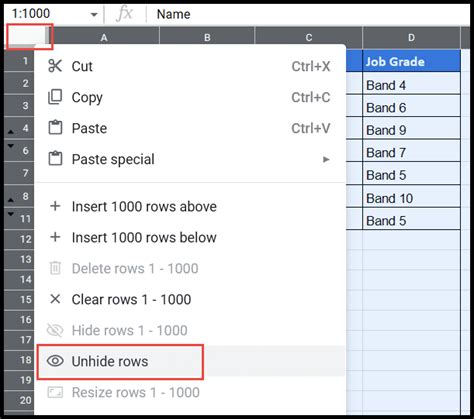Click the eye icon next to Unhide rows
The height and width of the screenshot is (419, 474).
click(55, 361)
